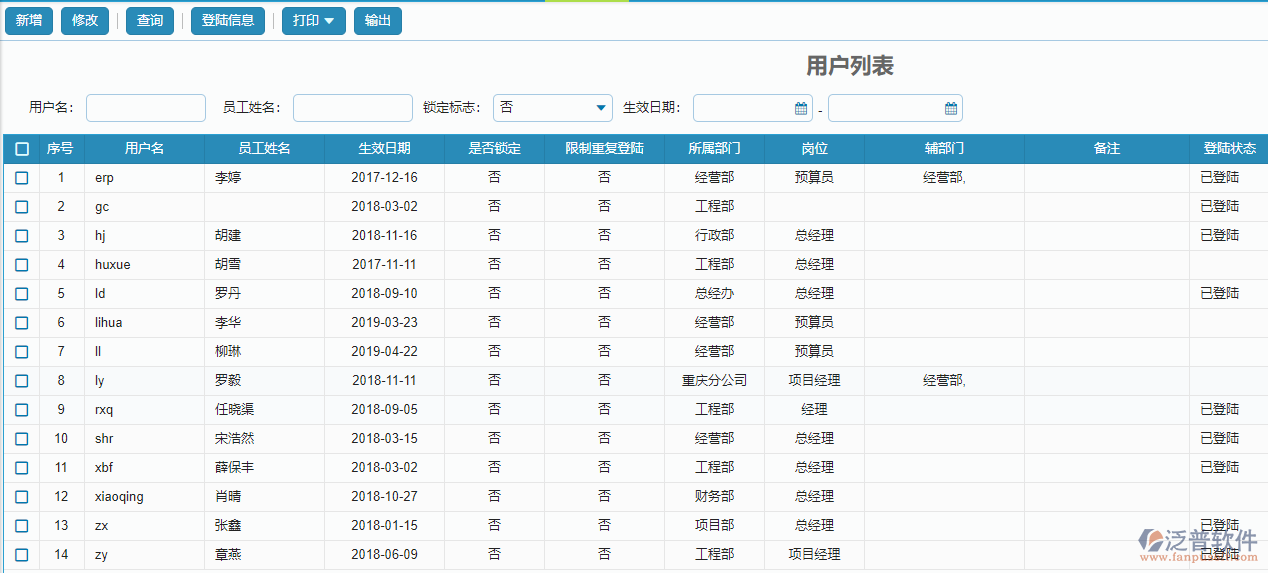1268x573 pixels.
Task: Open the 锁定标志 dropdown
Action: [553, 108]
